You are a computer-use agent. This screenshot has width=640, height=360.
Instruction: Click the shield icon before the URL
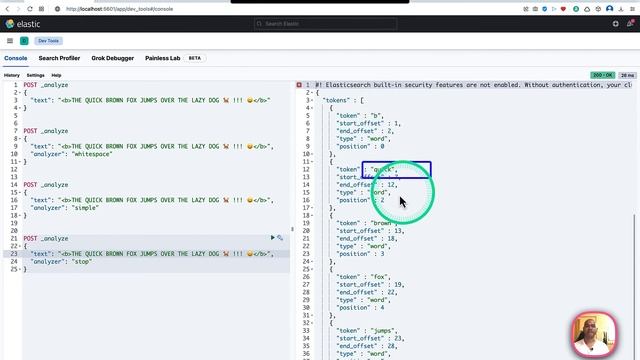coord(58,9)
